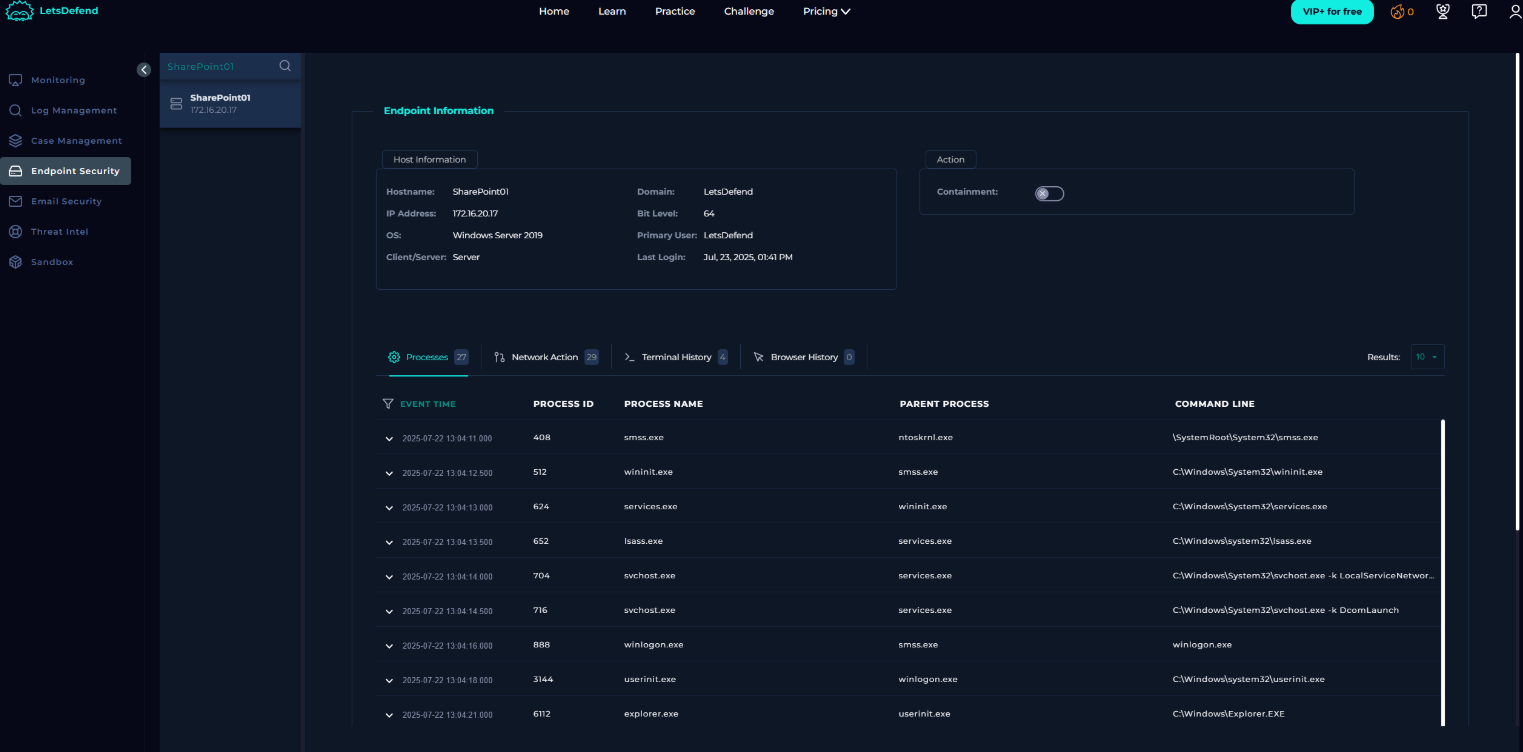Expand the wininit.exe process row
1523x752 pixels.
[x=389, y=473]
